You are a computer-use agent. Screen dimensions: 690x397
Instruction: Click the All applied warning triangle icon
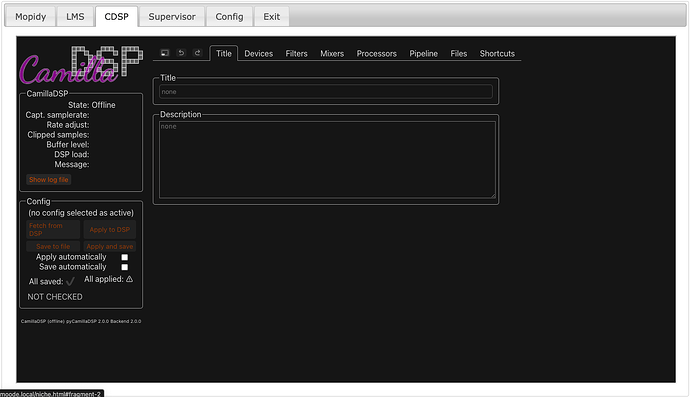click(129, 279)
